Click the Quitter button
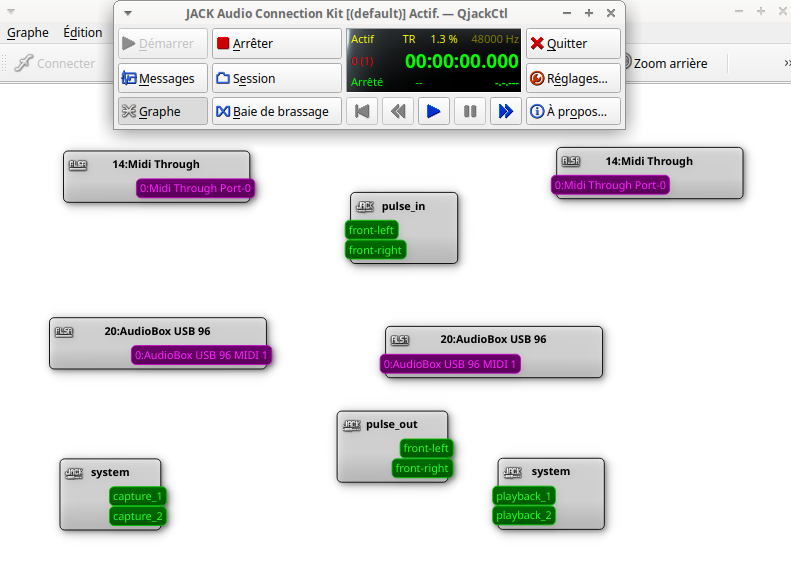Image resolution: width=791 pixels, height=576 pixels. click(573, 43)
